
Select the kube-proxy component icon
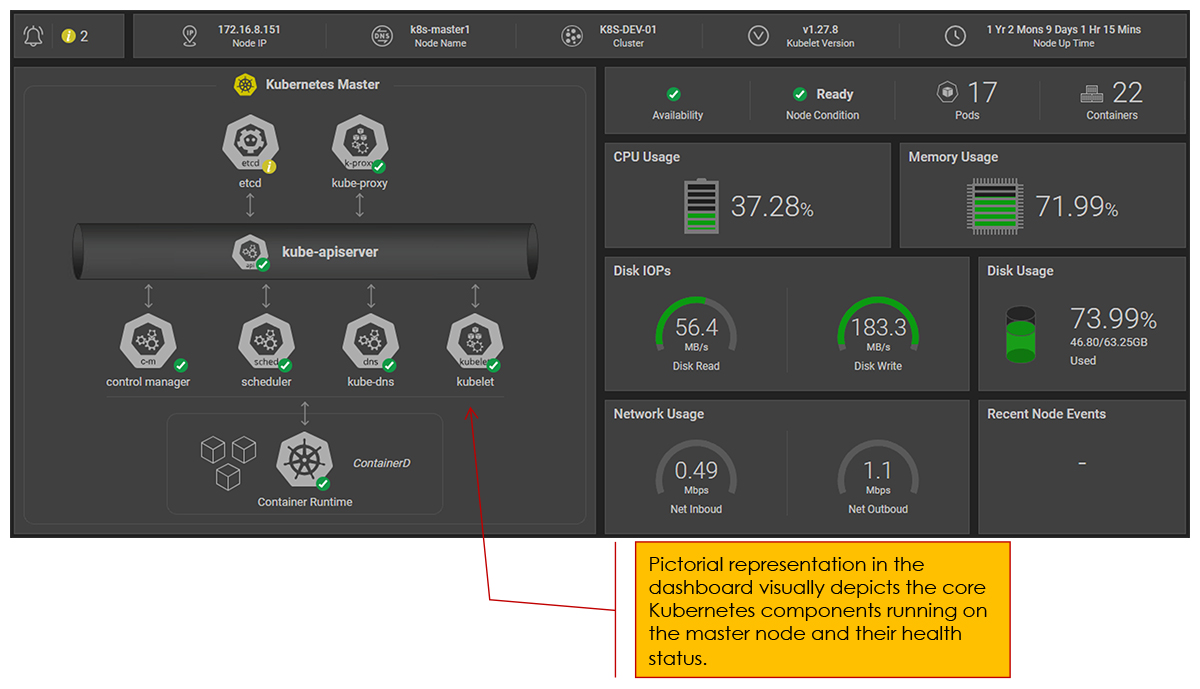[359, 145]
